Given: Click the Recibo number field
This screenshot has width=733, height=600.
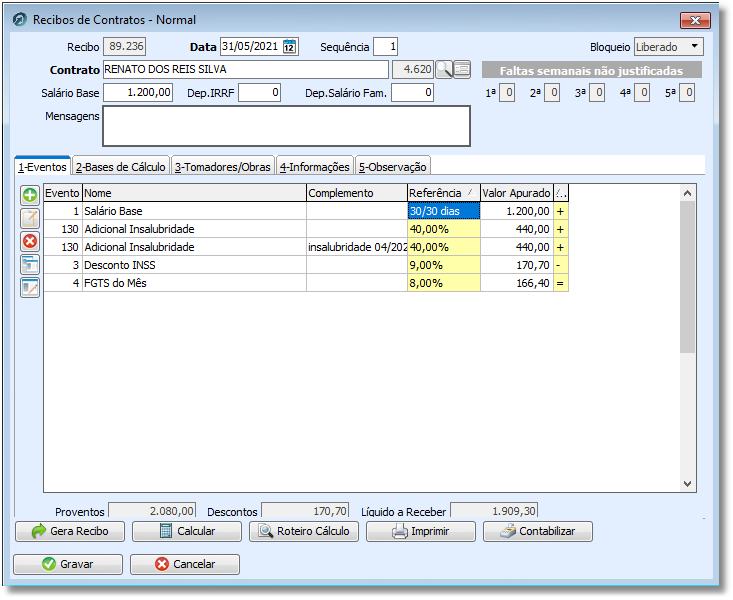Looking at the screenshot, I should (124, 47).
